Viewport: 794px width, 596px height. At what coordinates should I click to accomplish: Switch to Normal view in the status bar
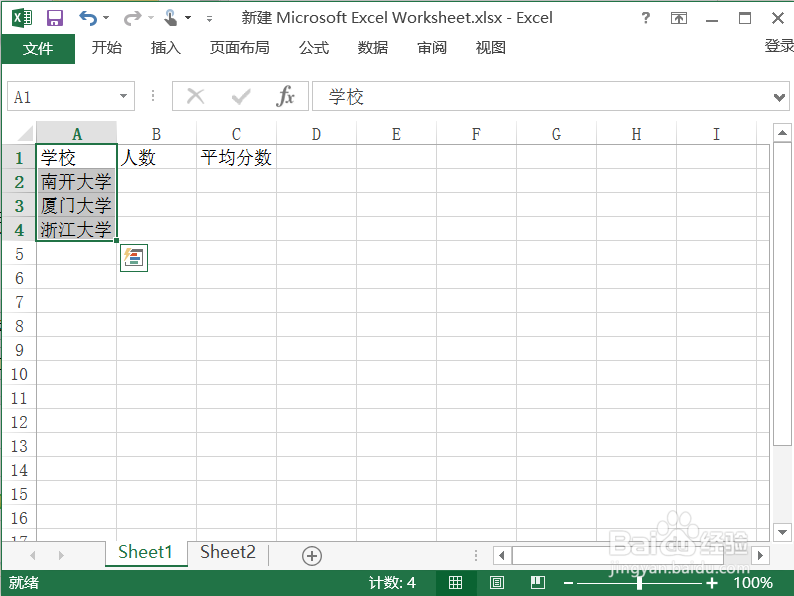(455, 583)
